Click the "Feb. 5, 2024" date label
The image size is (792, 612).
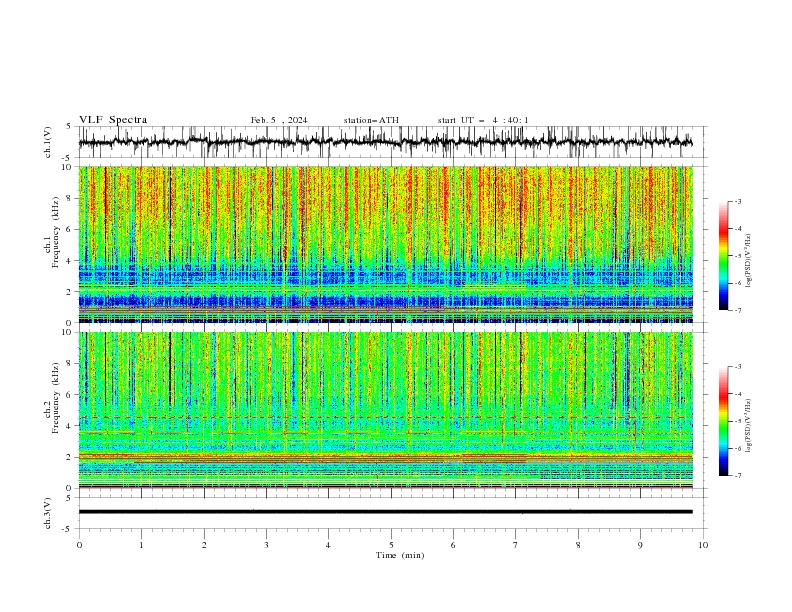click(x=279, y=120)
